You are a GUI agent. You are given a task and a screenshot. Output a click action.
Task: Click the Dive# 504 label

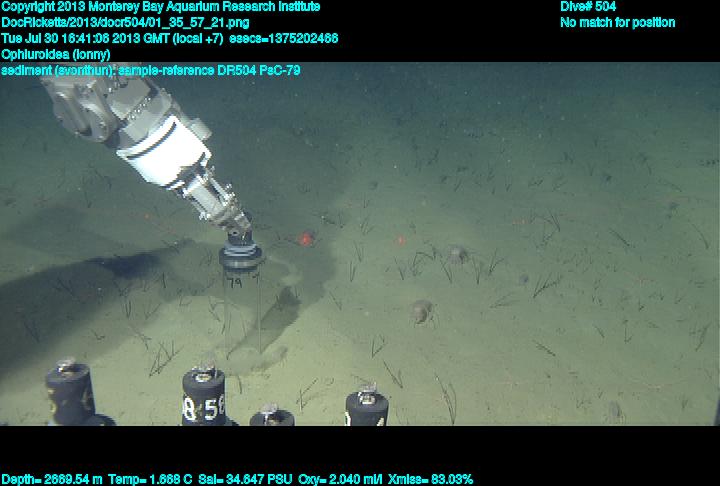pyautogui.click(x=588, y=7)
